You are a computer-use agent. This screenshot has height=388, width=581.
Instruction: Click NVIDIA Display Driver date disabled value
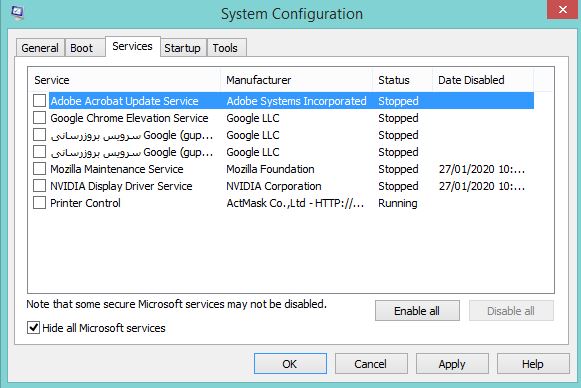coord(482,186)
